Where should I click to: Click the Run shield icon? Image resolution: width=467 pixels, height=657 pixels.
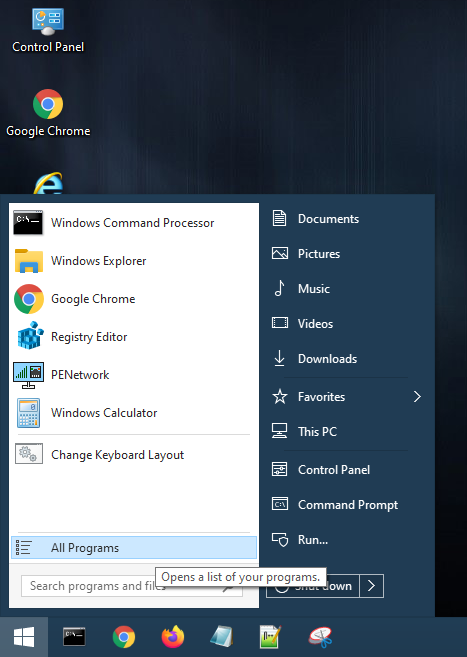(280, 540)
